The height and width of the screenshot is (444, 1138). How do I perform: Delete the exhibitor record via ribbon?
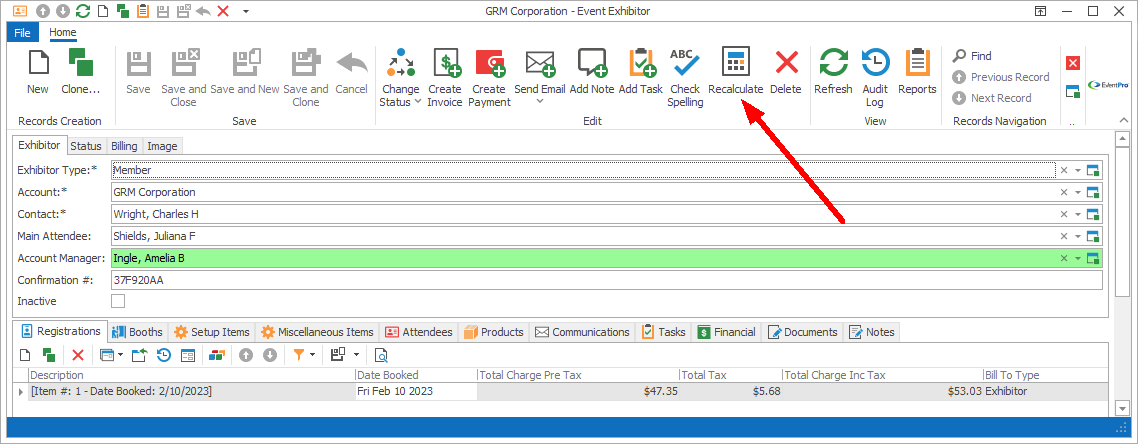pos(785,71)
